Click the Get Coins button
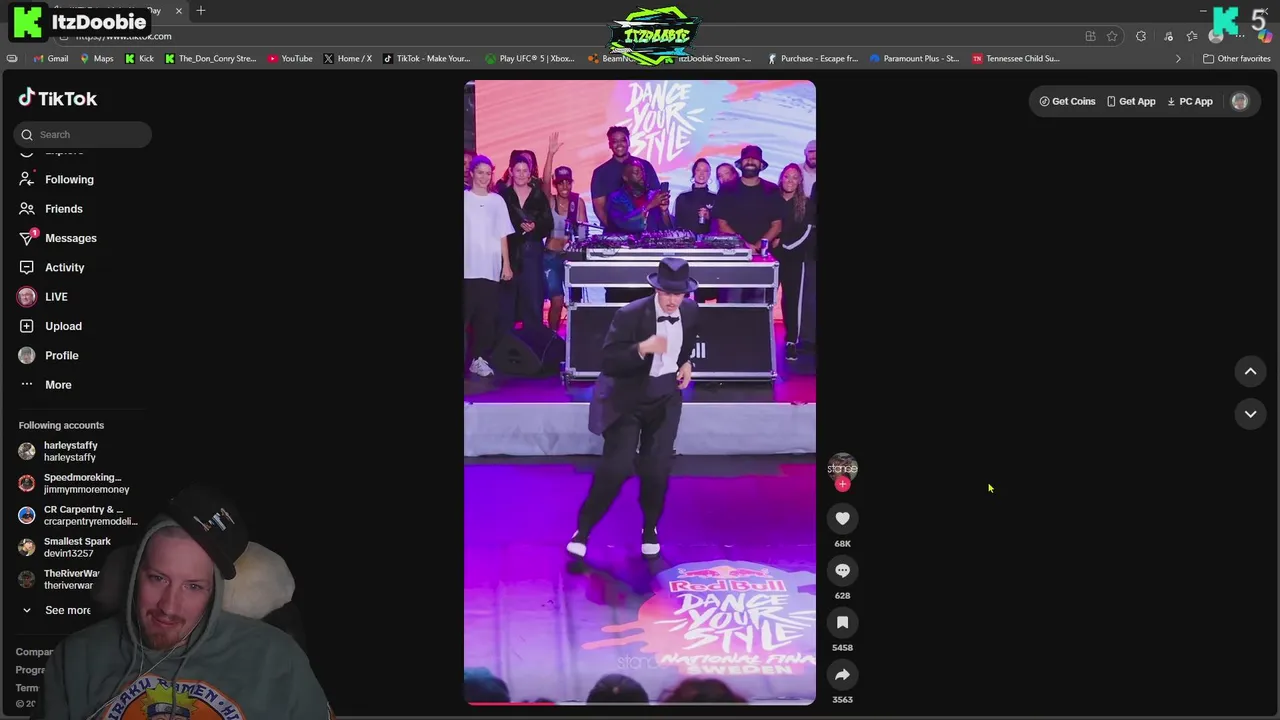Screen dimensions: 1280x720 coord(1067,101)
